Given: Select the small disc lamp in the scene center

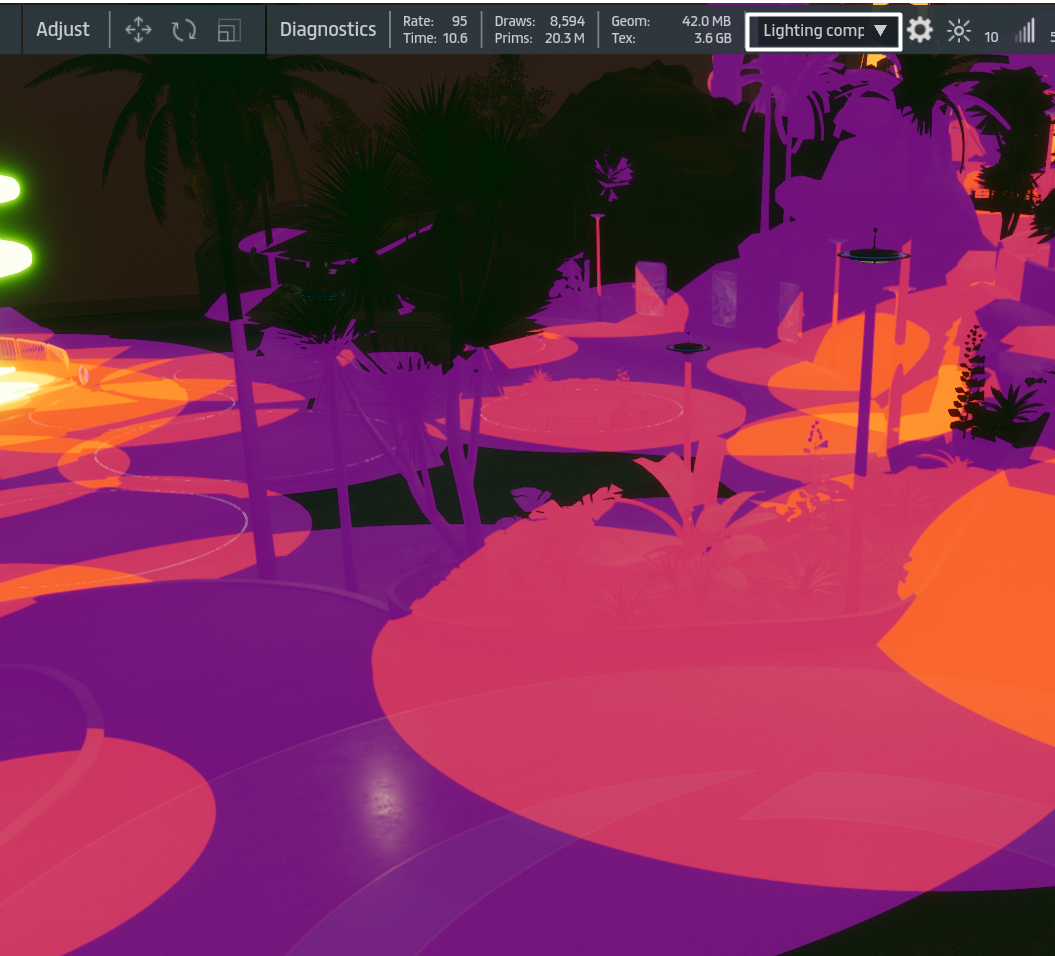Looking at the screenshot, I should point(688,348).
